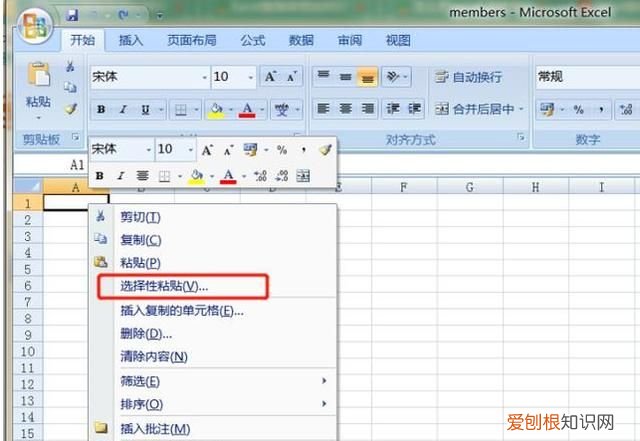This screenshot has width=640, height=441.
Task: Open the 筛选(E) submenu
Action: coord(213,381)
